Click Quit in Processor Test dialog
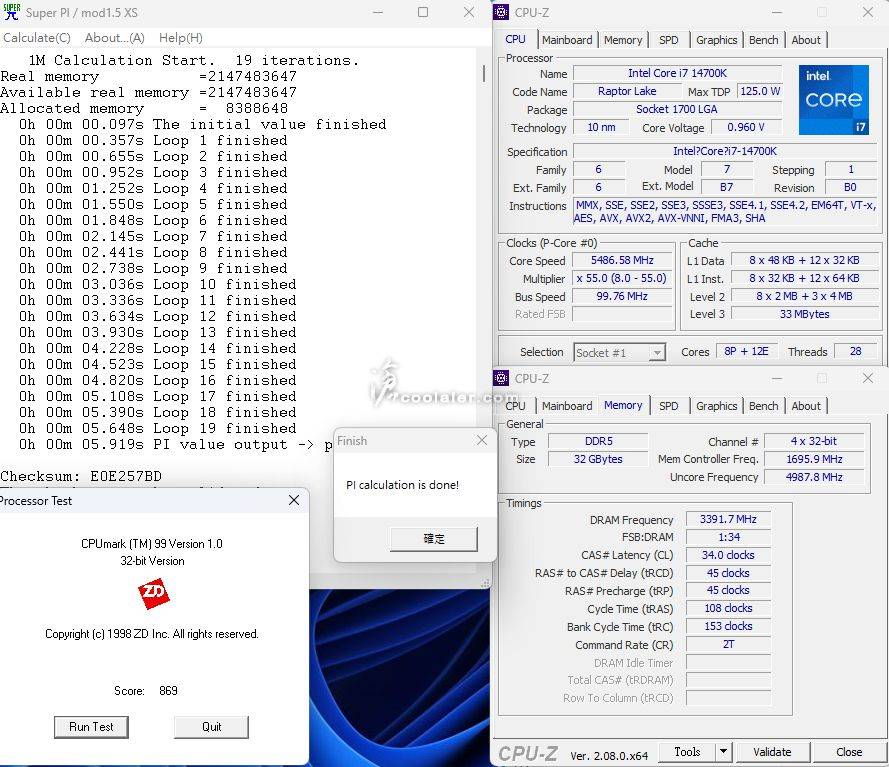This screenshot has width=889, height=767. [211, 727]
